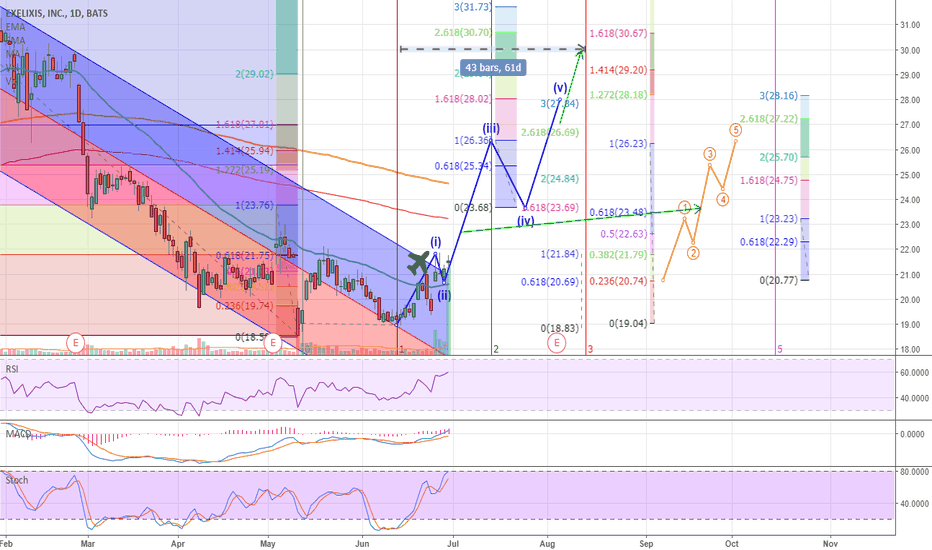Click the 30.00 price on the price axis

click(911, 51)
